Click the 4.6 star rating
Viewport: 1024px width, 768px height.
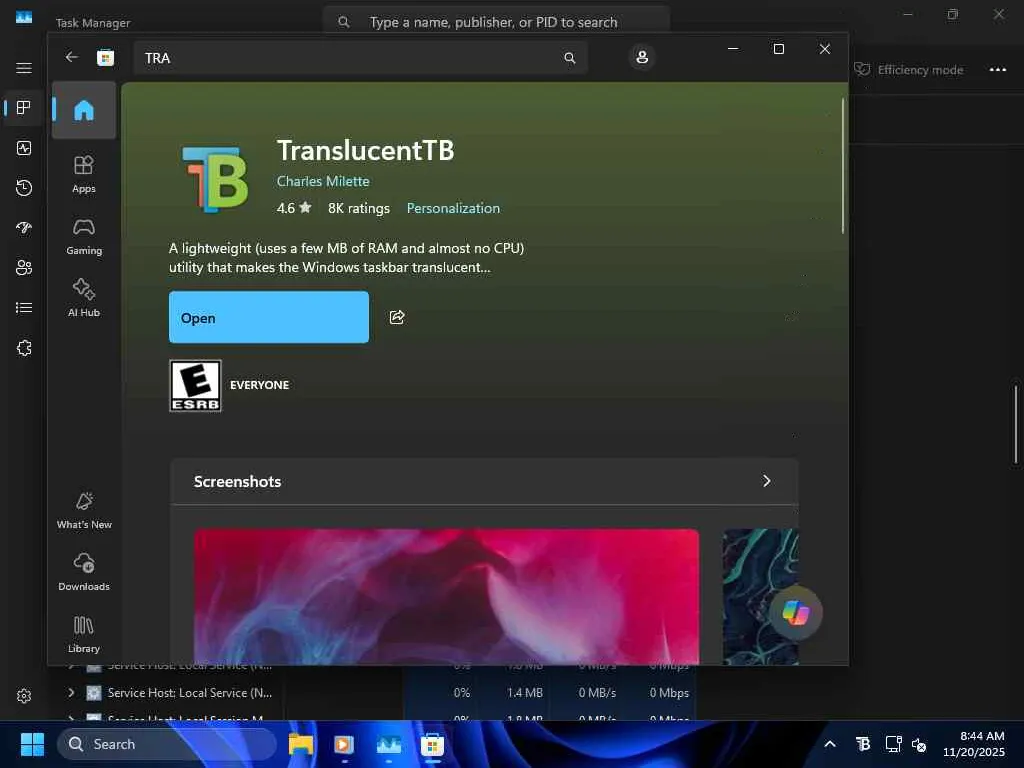pyautogui.click(x=294, y=208)
